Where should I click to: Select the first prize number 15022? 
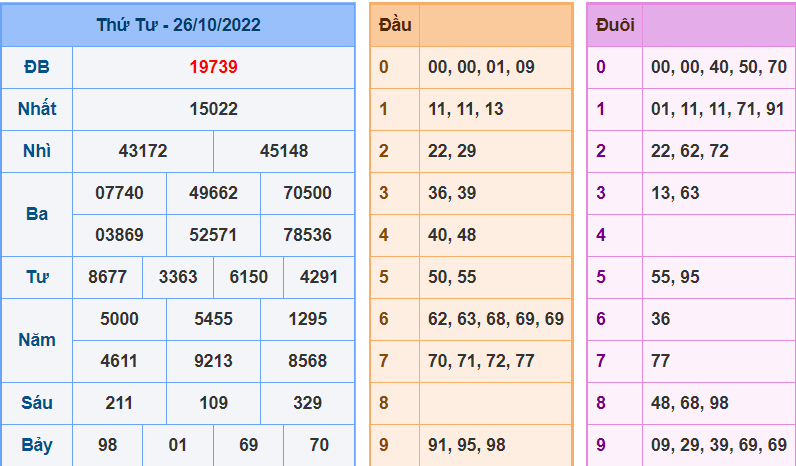click(x=213, y=109)
